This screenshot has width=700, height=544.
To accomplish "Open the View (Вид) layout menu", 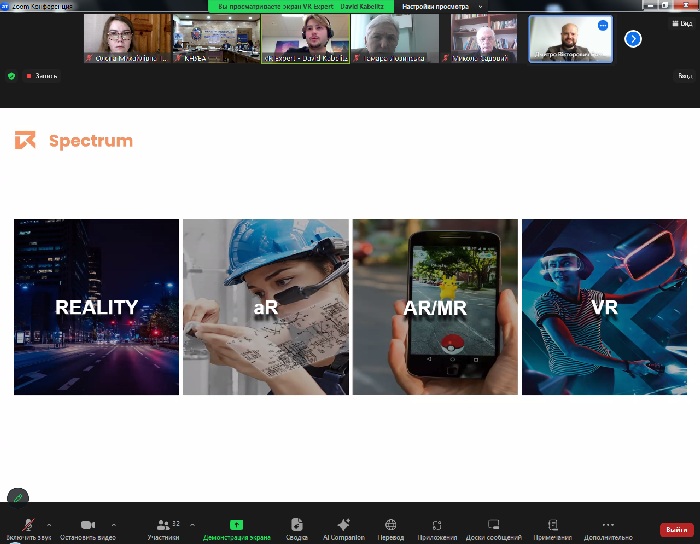I will coord(684,23).
